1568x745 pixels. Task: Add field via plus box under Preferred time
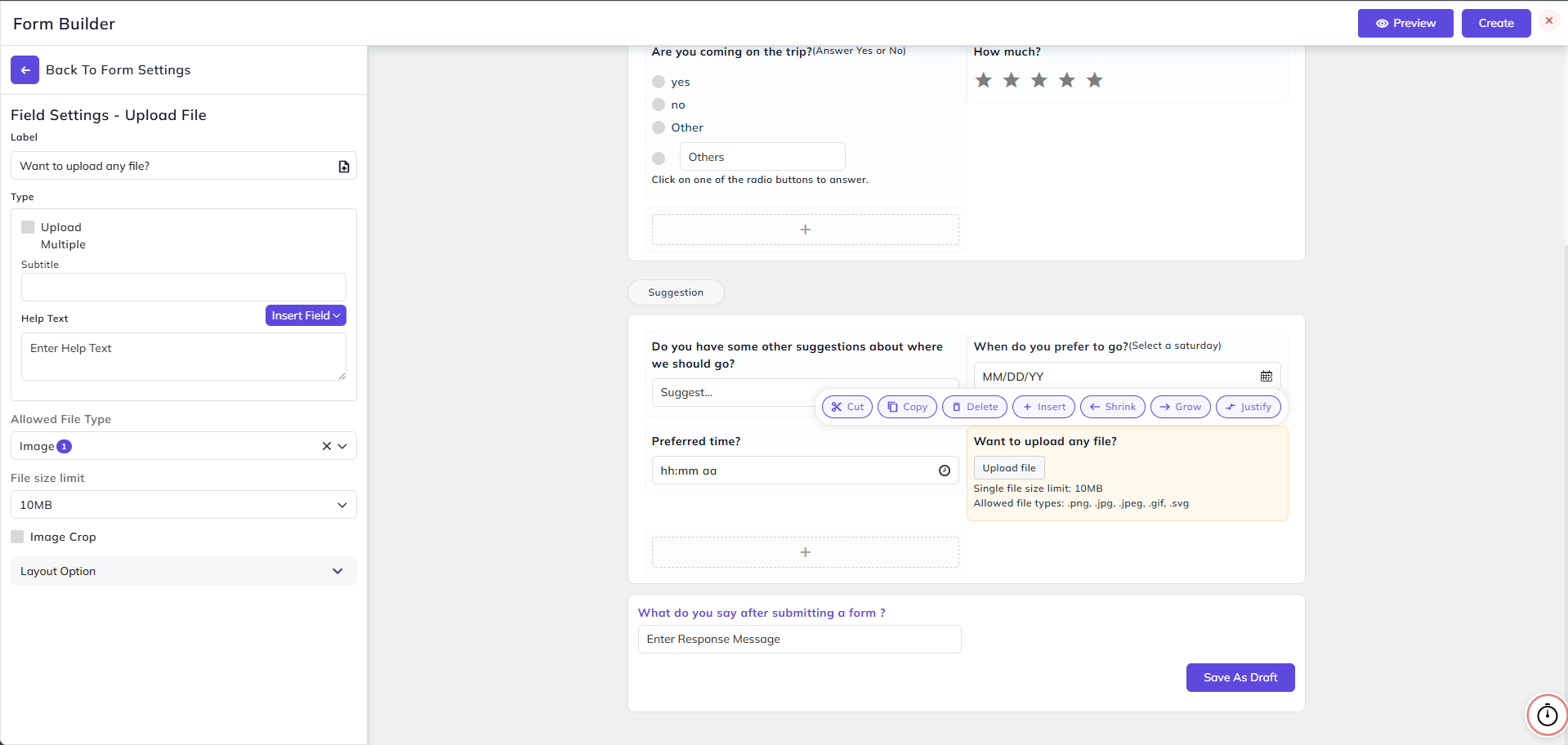(806, 552)
